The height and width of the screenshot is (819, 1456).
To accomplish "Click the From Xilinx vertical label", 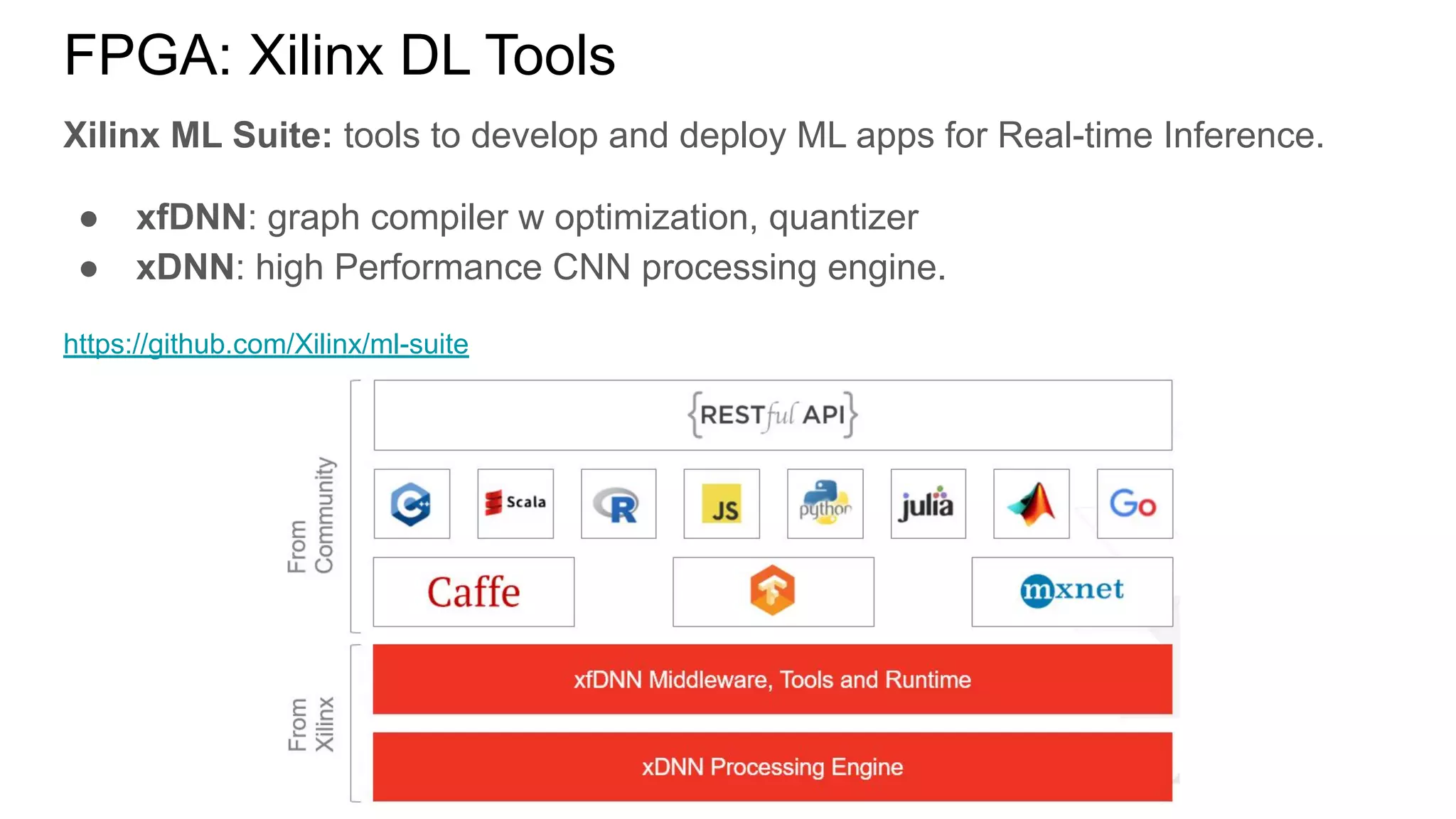I will pyautogui.click(x=311, y=724).
